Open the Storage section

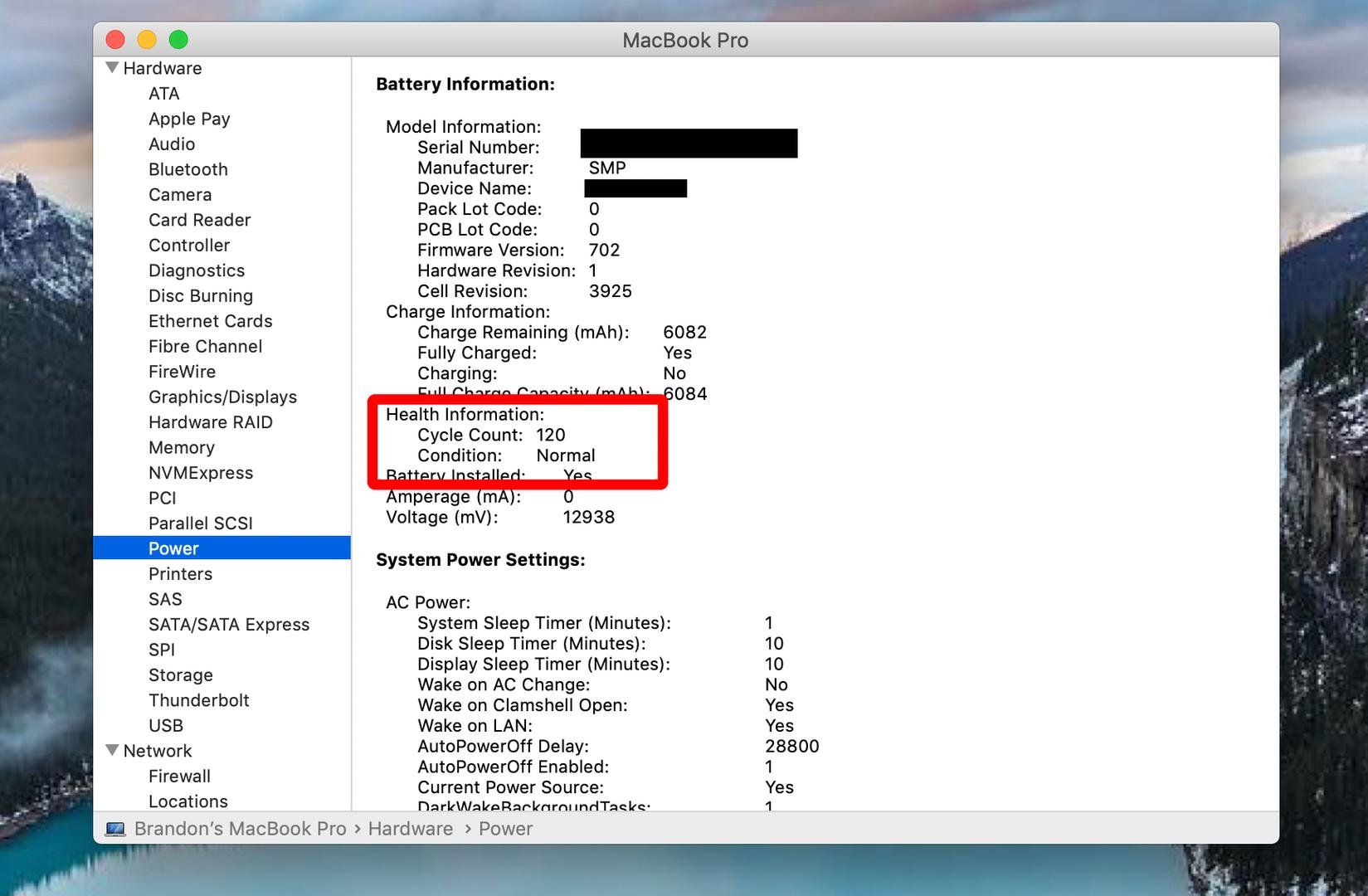pyautogui.click(x=181, y=675)
